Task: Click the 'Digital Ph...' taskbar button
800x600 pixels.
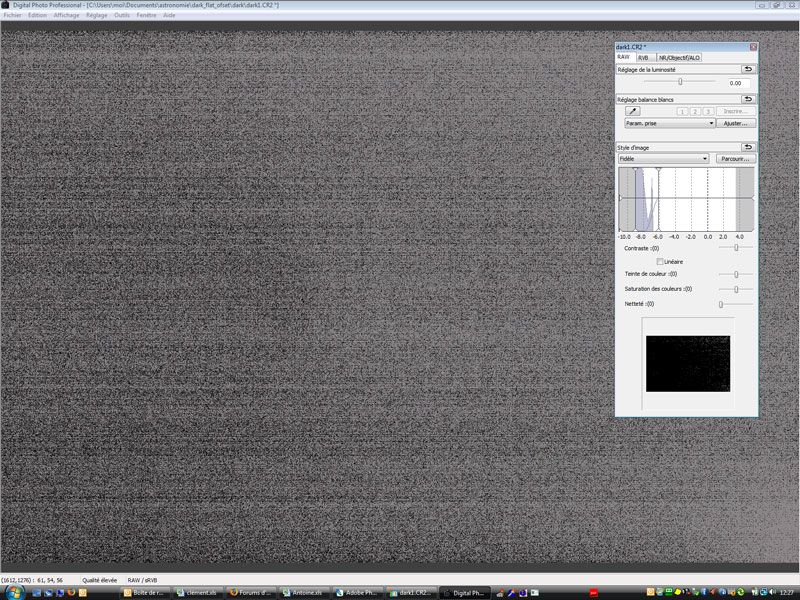Action: [464, 592]
